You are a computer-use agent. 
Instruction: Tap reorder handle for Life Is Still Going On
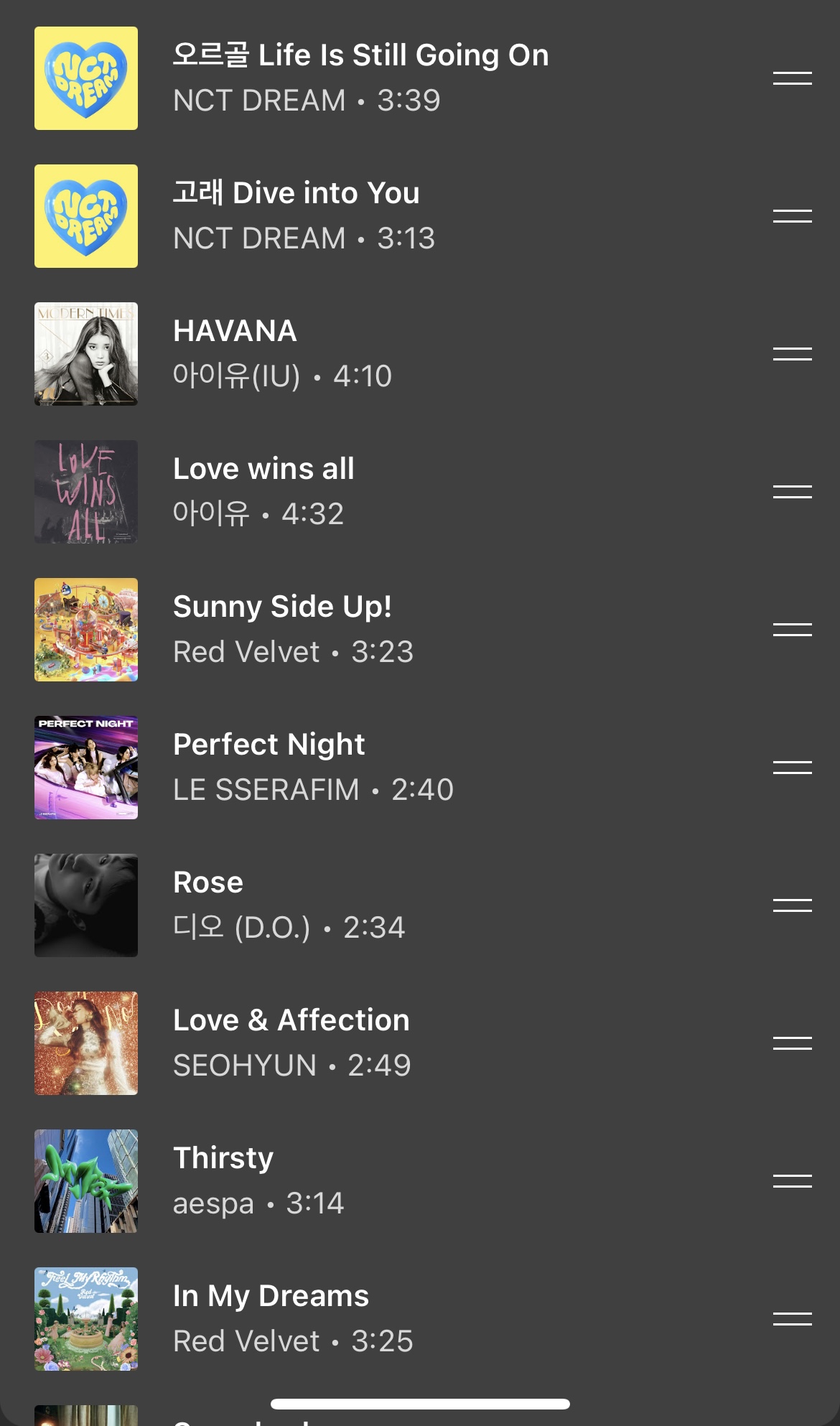pyautogui.click(x=792, y=78)
